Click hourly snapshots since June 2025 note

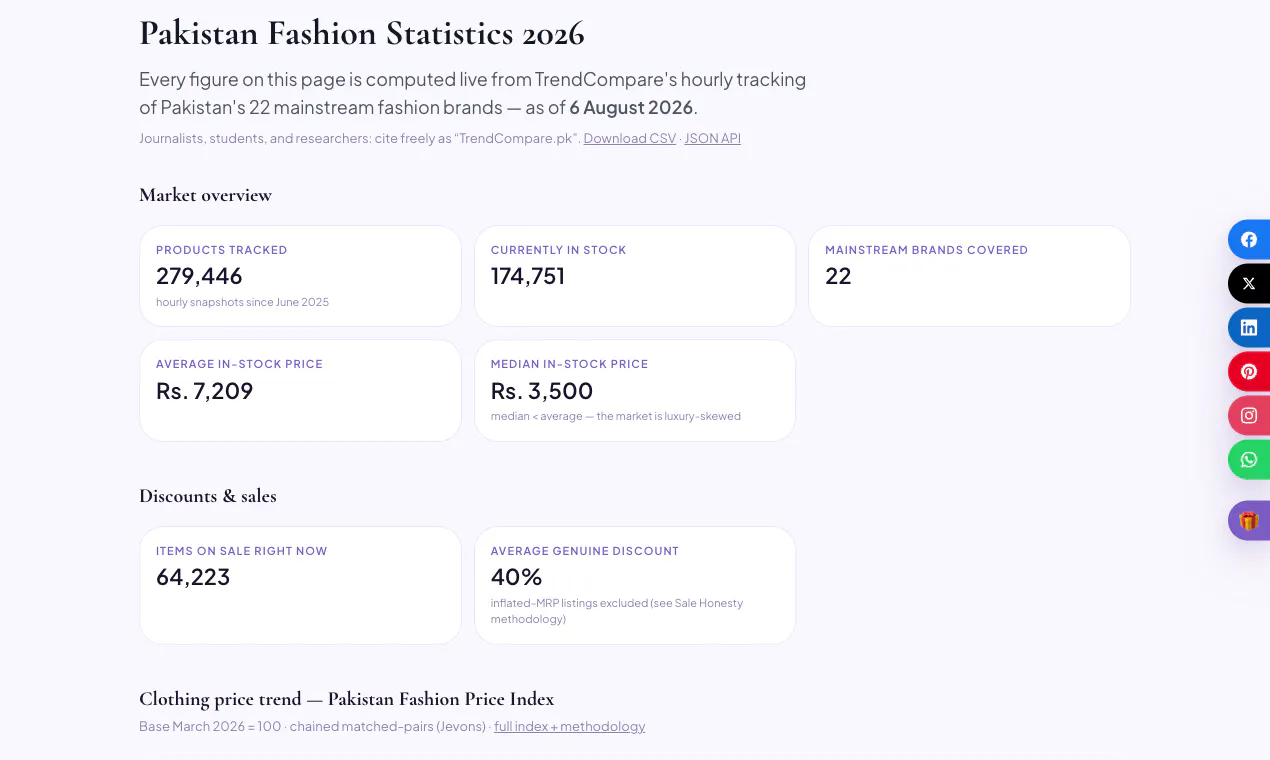click(242, 302)
